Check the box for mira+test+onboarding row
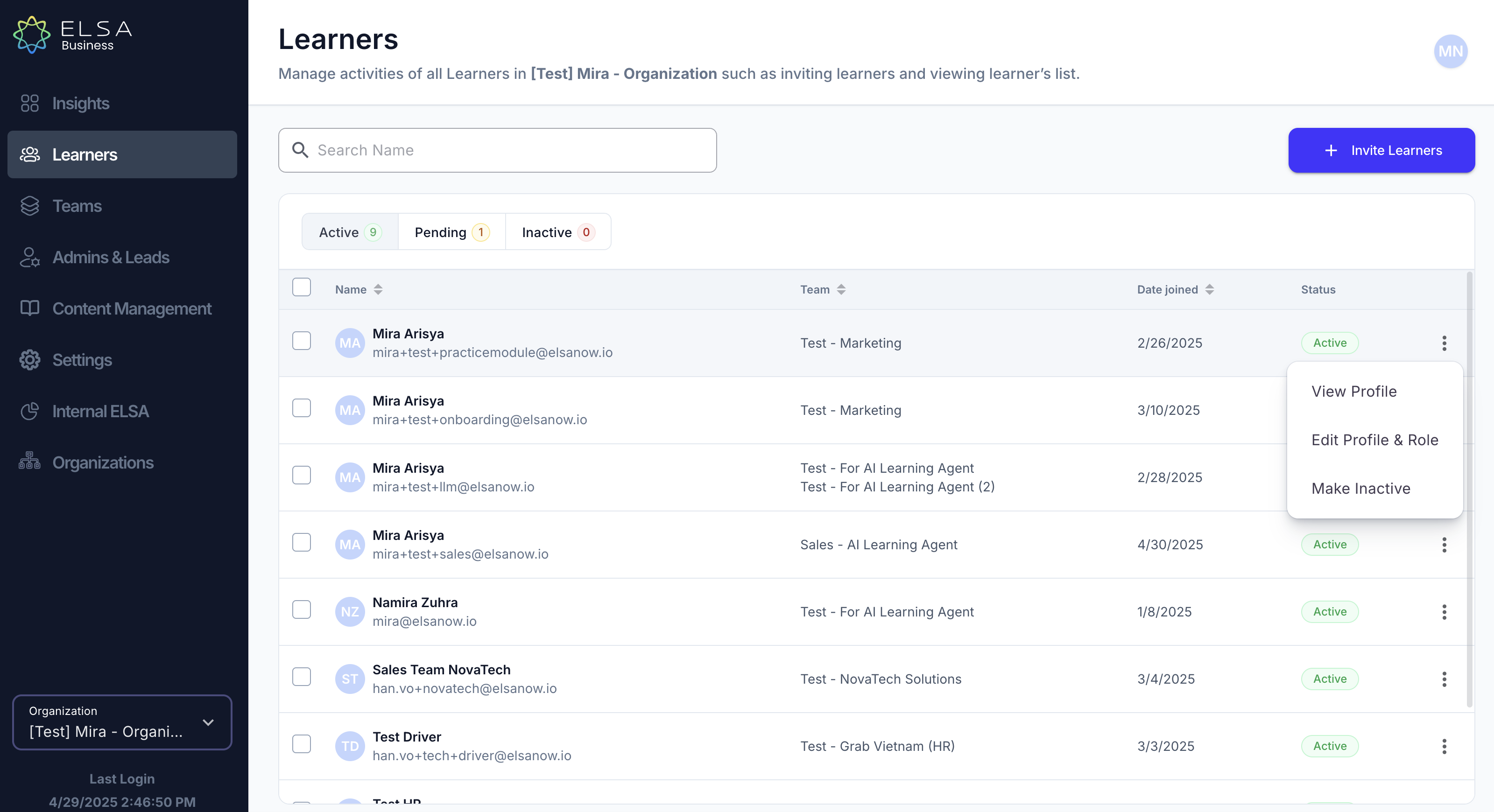 302,408
